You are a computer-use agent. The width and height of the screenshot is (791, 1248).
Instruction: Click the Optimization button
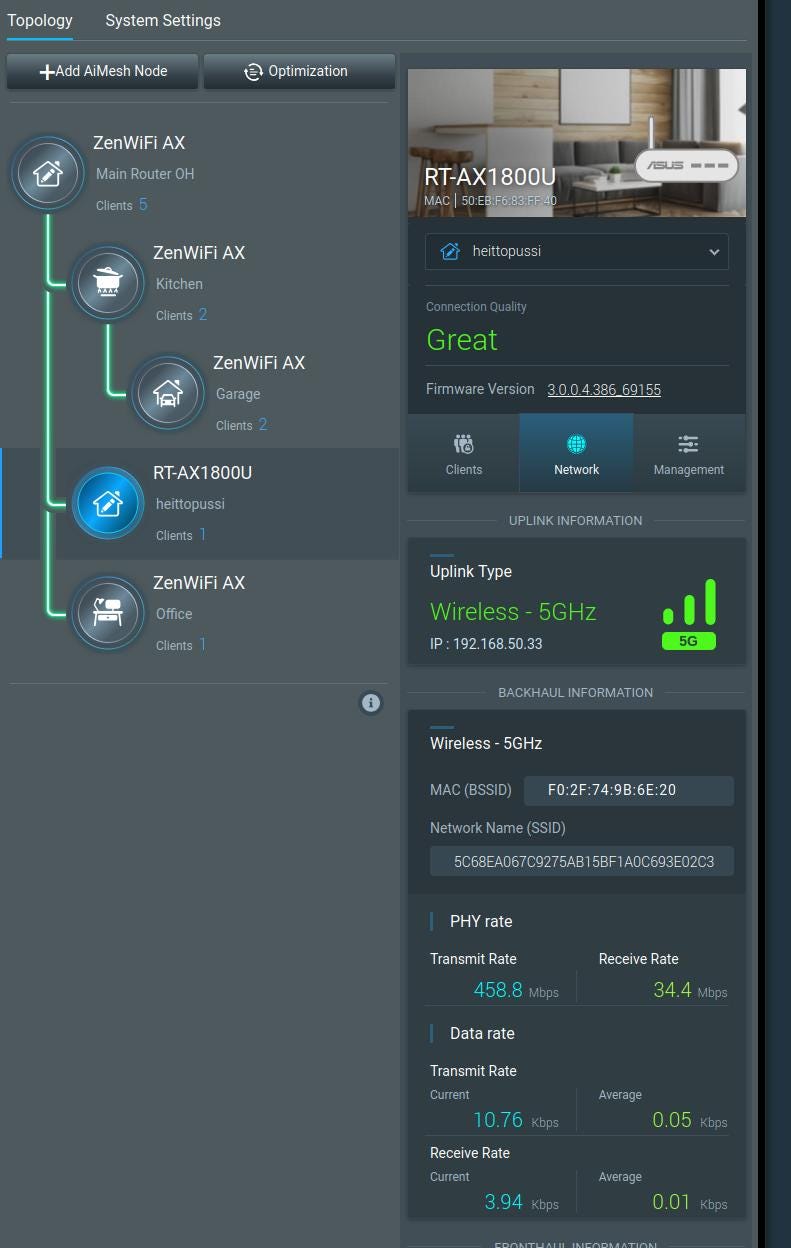point(300,72)
